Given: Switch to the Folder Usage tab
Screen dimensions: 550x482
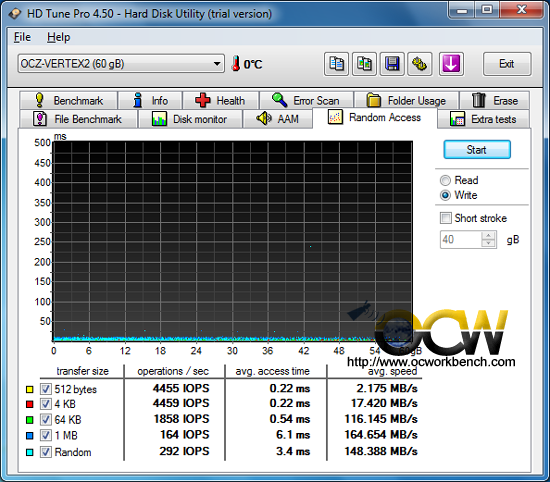Looking at the screenshot, I should (x=407, y=100).
